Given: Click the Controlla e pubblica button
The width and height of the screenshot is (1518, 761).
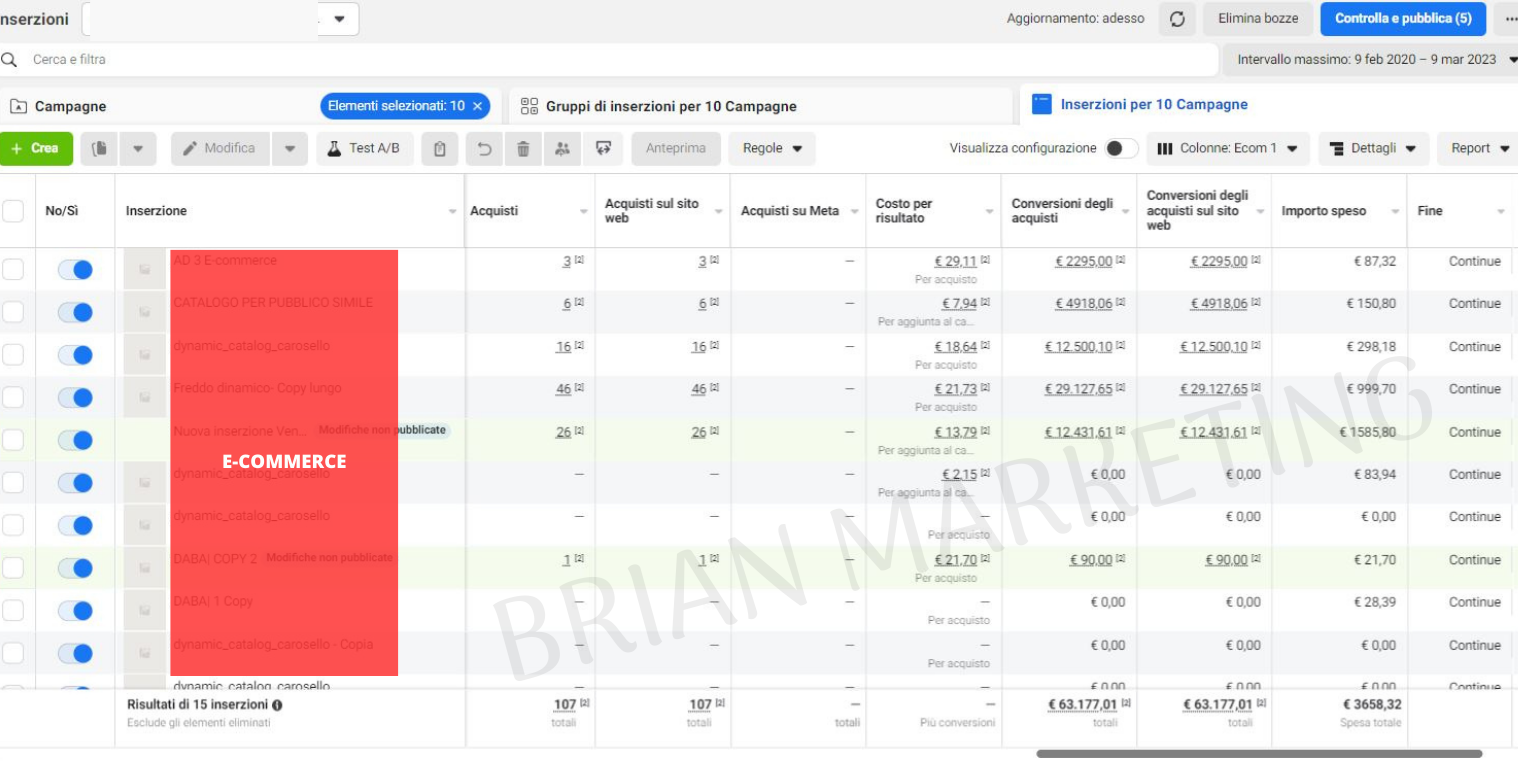Looking at the screenshot, I should point(1402,19).
